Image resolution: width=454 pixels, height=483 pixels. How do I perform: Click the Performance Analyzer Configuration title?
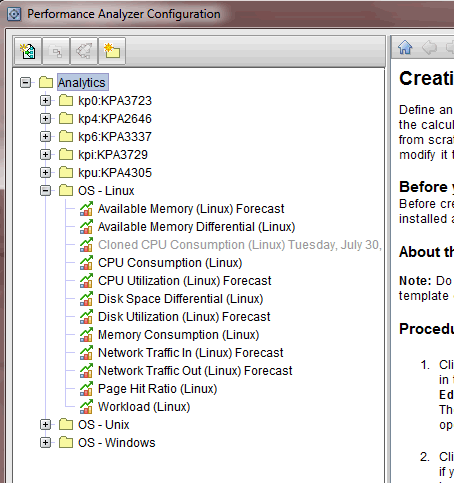pos(124,14)
